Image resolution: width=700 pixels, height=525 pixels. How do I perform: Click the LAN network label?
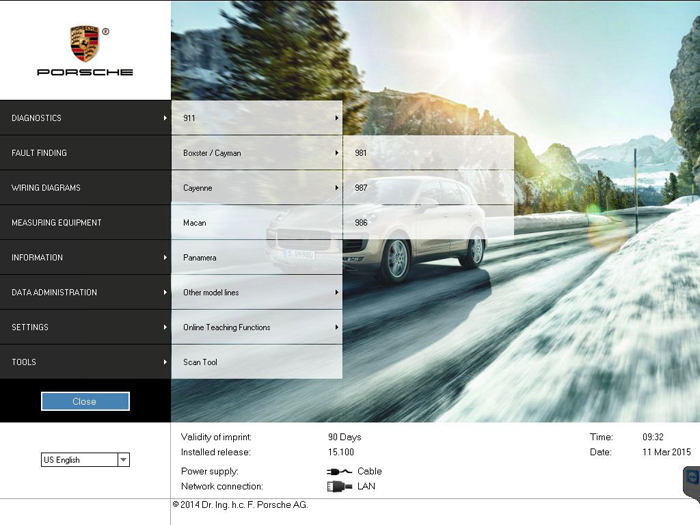coord(366,486)
